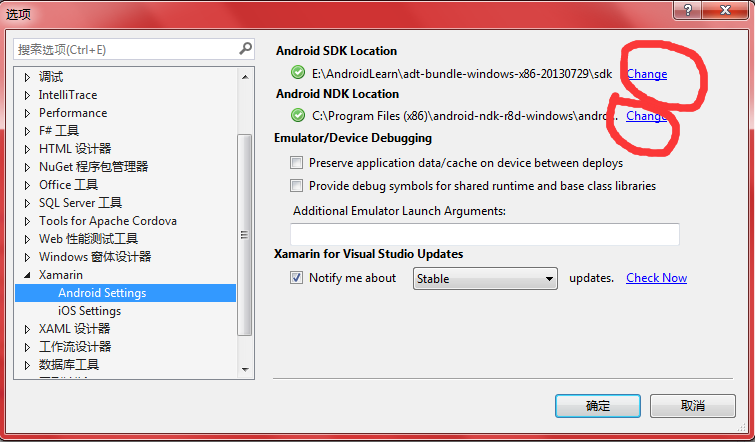Click tree scrollbar up arrow
The image size is (755, 442).
pos(245,77)
